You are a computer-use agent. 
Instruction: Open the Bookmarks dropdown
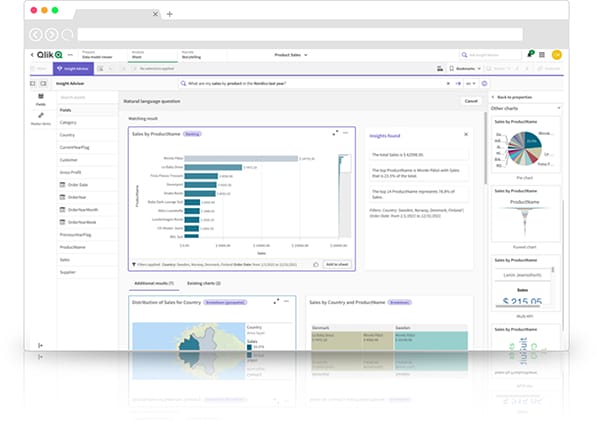coord(465,68)
